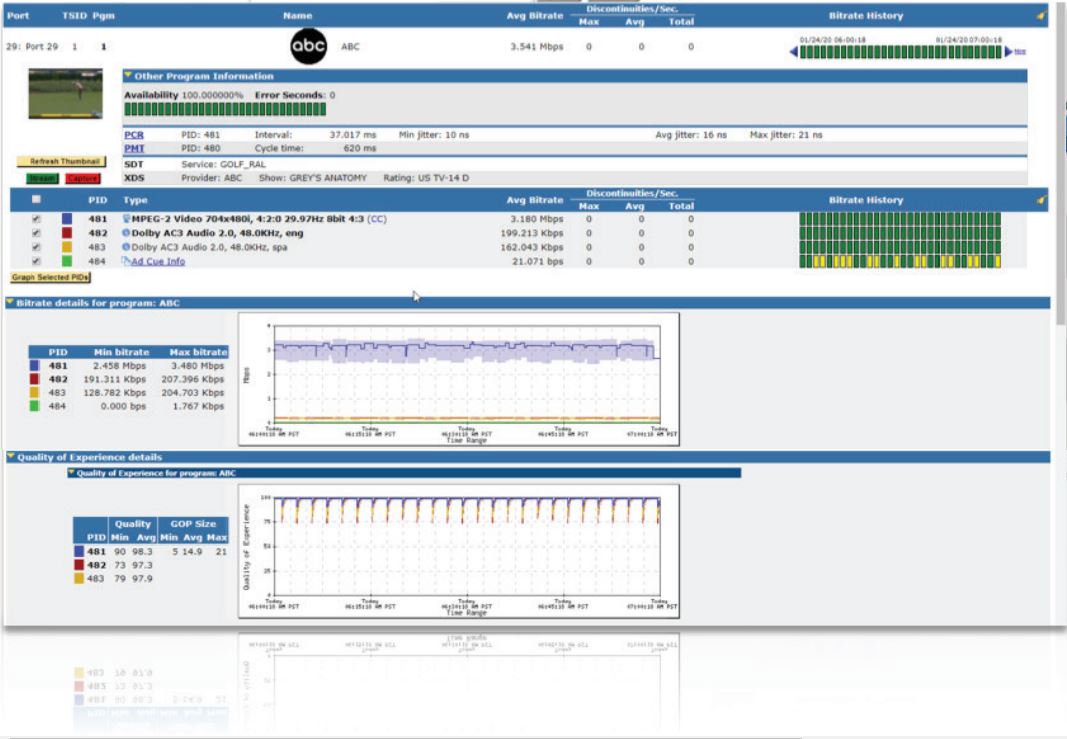Collapse Quality of Experience for program ABC subsection
The height and width of the screenshot is (739, 1067).
click(x=71, y=472)
